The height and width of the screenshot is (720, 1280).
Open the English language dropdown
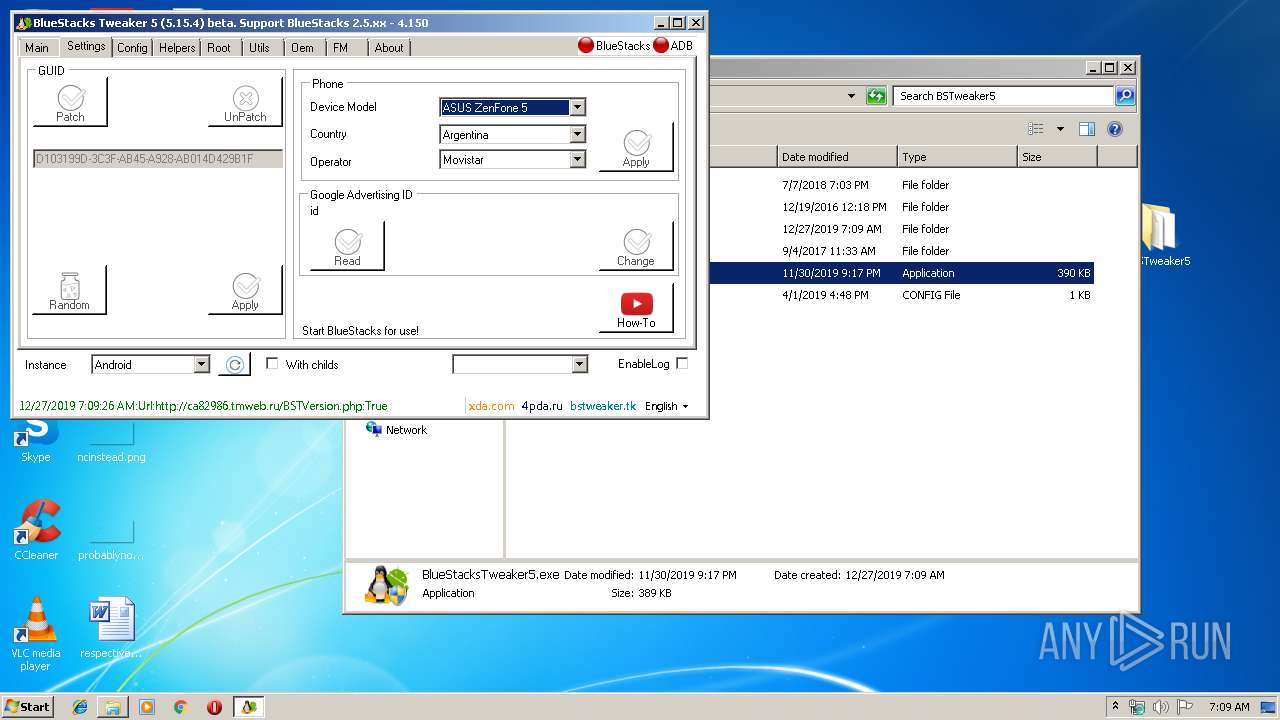click(667, 406)
